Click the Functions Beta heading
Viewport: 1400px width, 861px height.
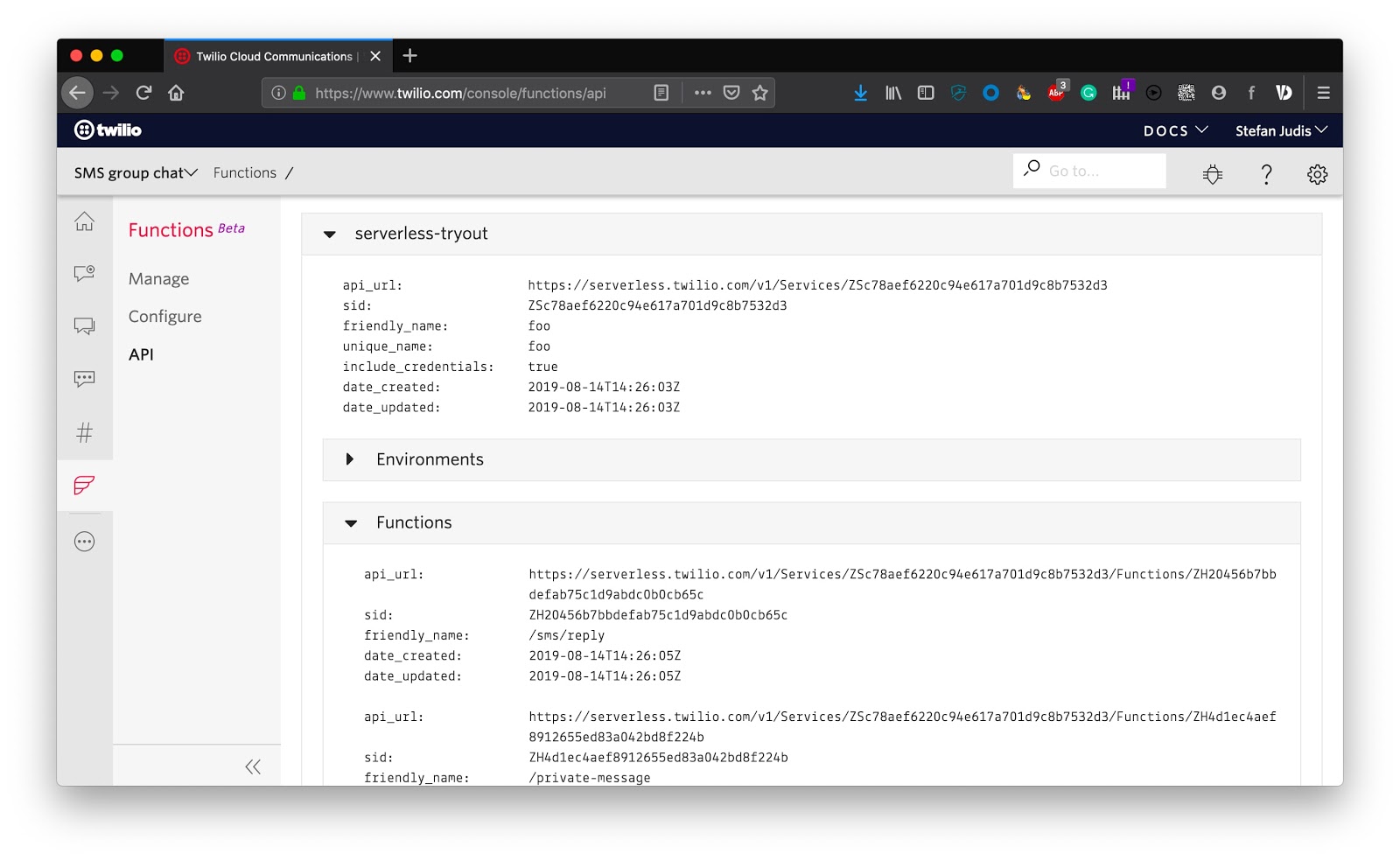point(186,229)
